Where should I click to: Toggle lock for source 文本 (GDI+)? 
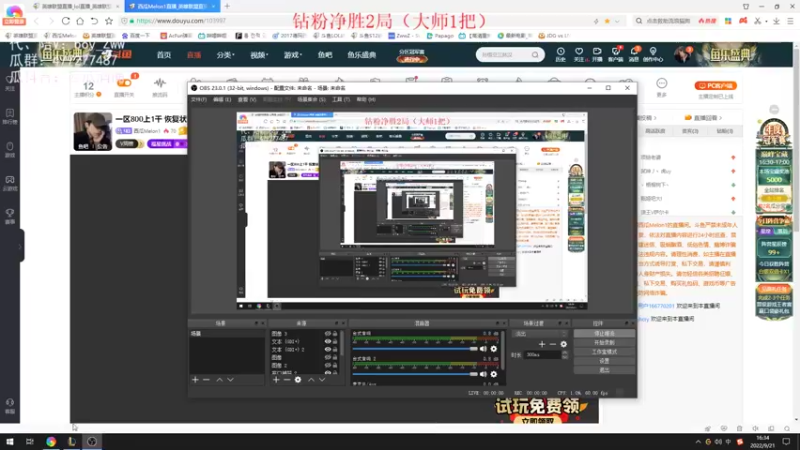(x=335, y=341)
